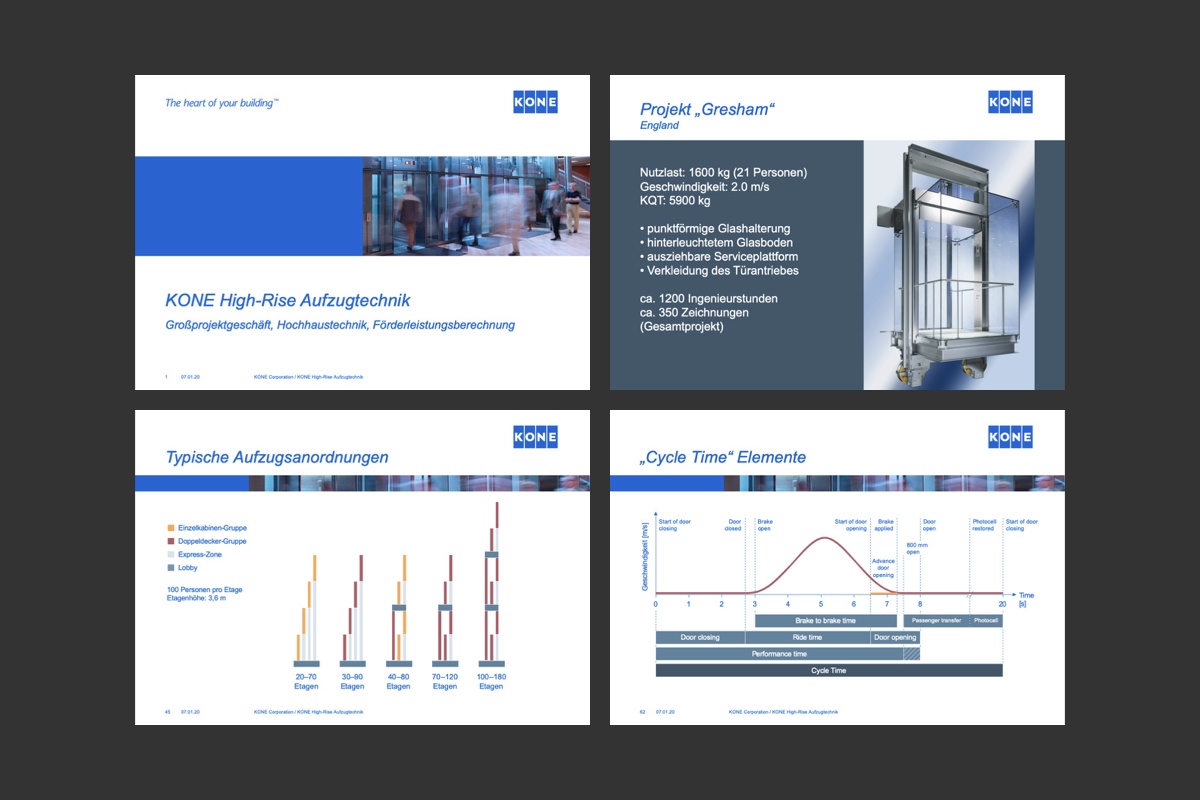1200x800 pixels.
Task: Select the "Passenger transfer" bar
Action: pyautogui.click(x=937, y=621)
